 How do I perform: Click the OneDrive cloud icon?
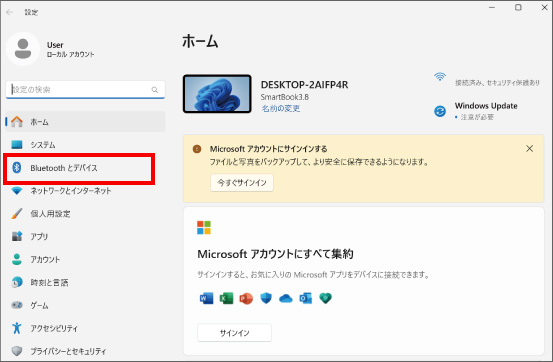click(286, 298)
